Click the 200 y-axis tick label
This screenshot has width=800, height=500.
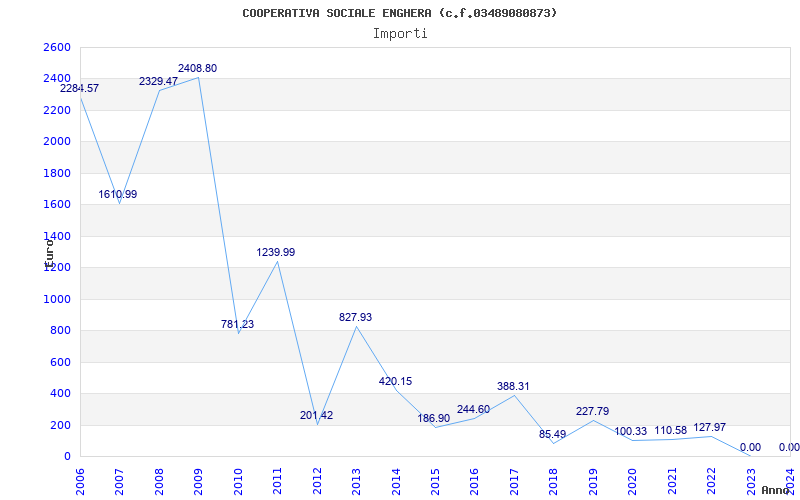(61, 426)
